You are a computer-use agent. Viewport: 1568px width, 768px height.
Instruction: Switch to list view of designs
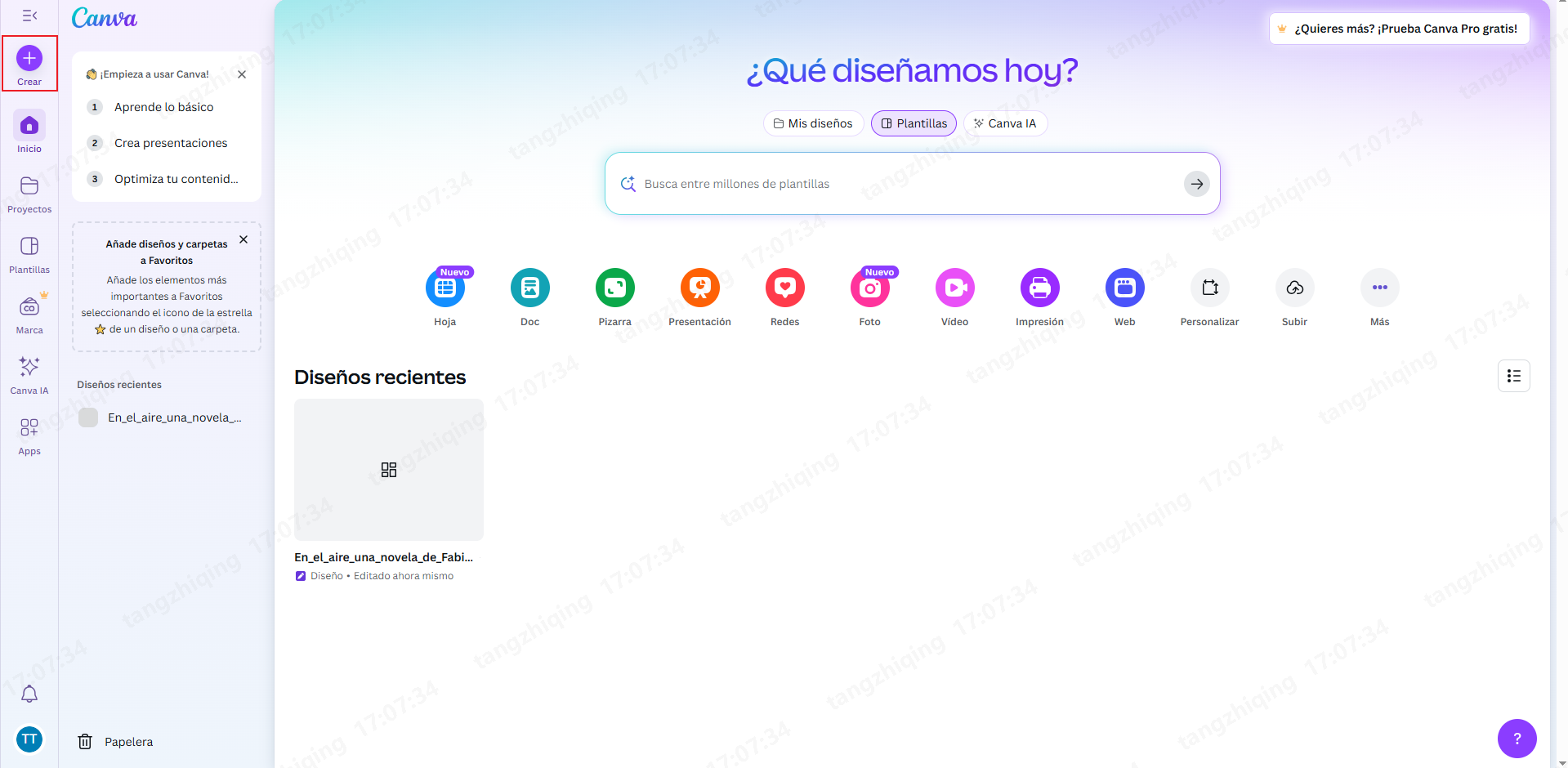point(1514,376)
